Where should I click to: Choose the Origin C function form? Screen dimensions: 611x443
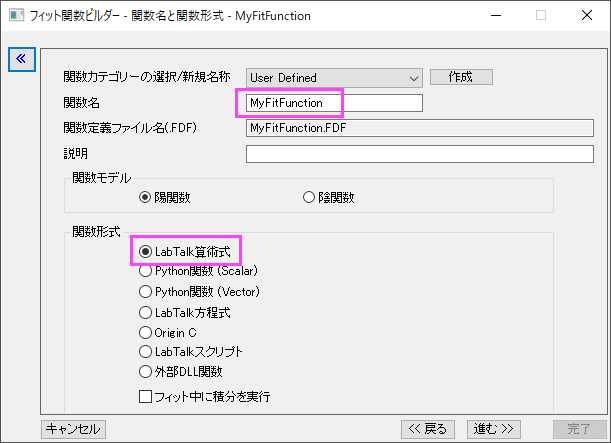(145, 333)
